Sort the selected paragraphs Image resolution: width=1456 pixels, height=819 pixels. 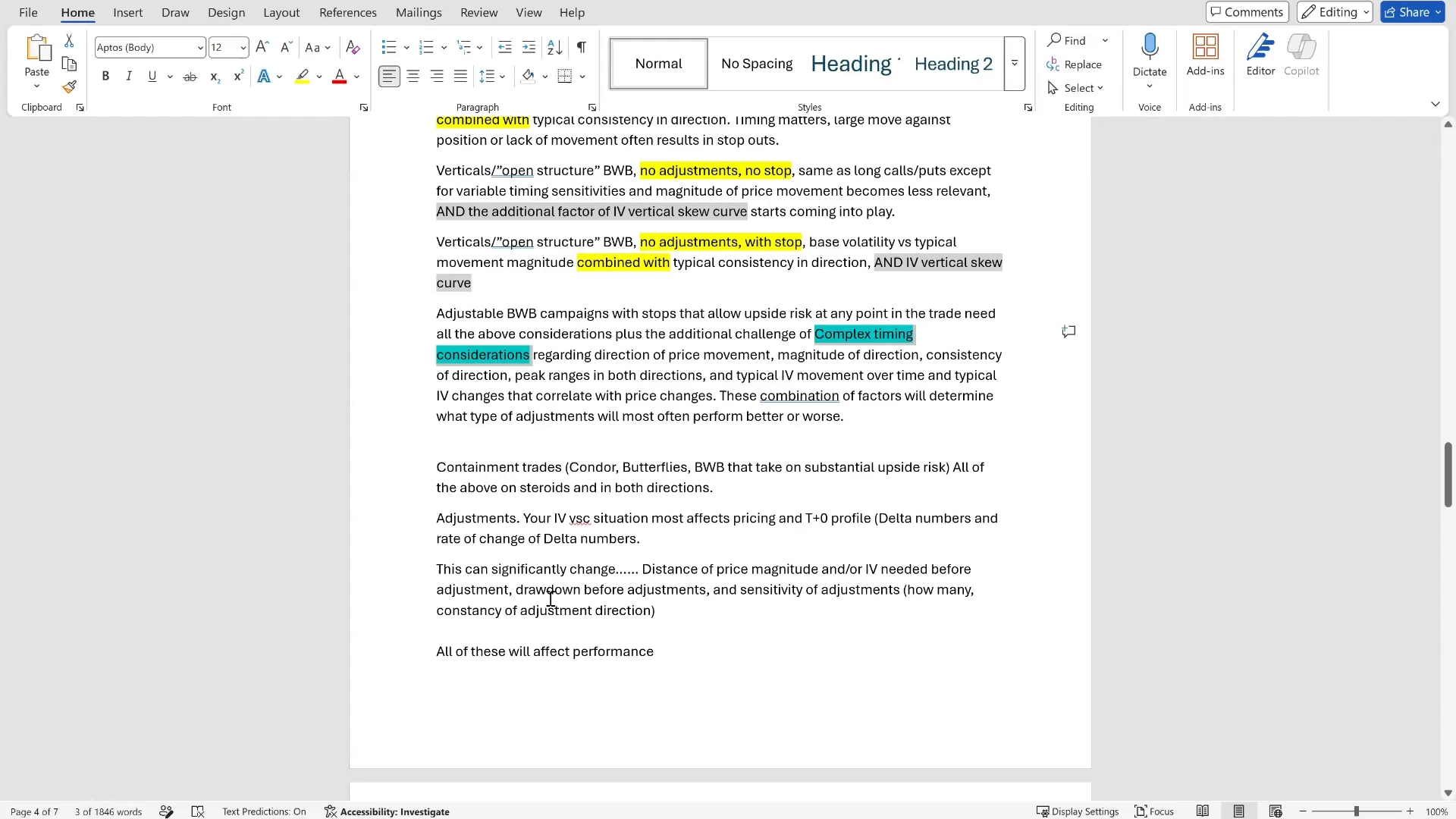point(555,47)
